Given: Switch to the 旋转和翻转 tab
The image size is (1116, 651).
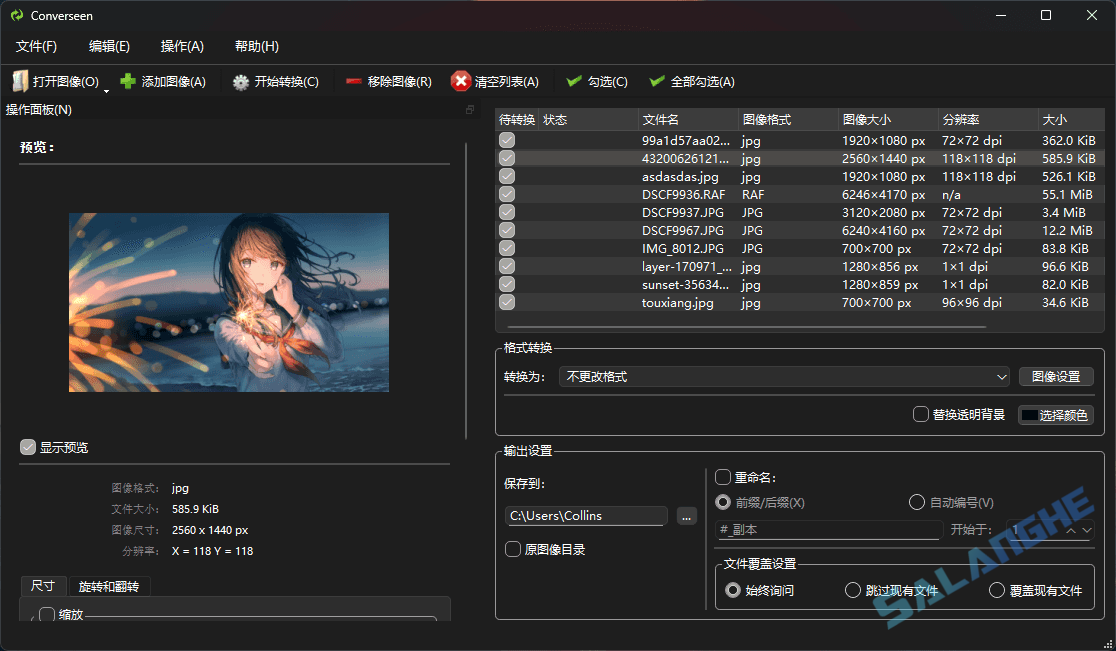Looking at the screenshot, I should coord(108,586).
